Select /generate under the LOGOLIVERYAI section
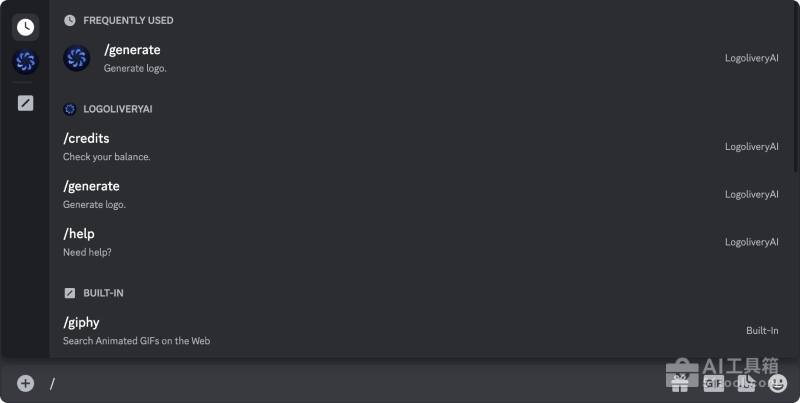Viewport: 800px width, 403px height. point(422,194)
